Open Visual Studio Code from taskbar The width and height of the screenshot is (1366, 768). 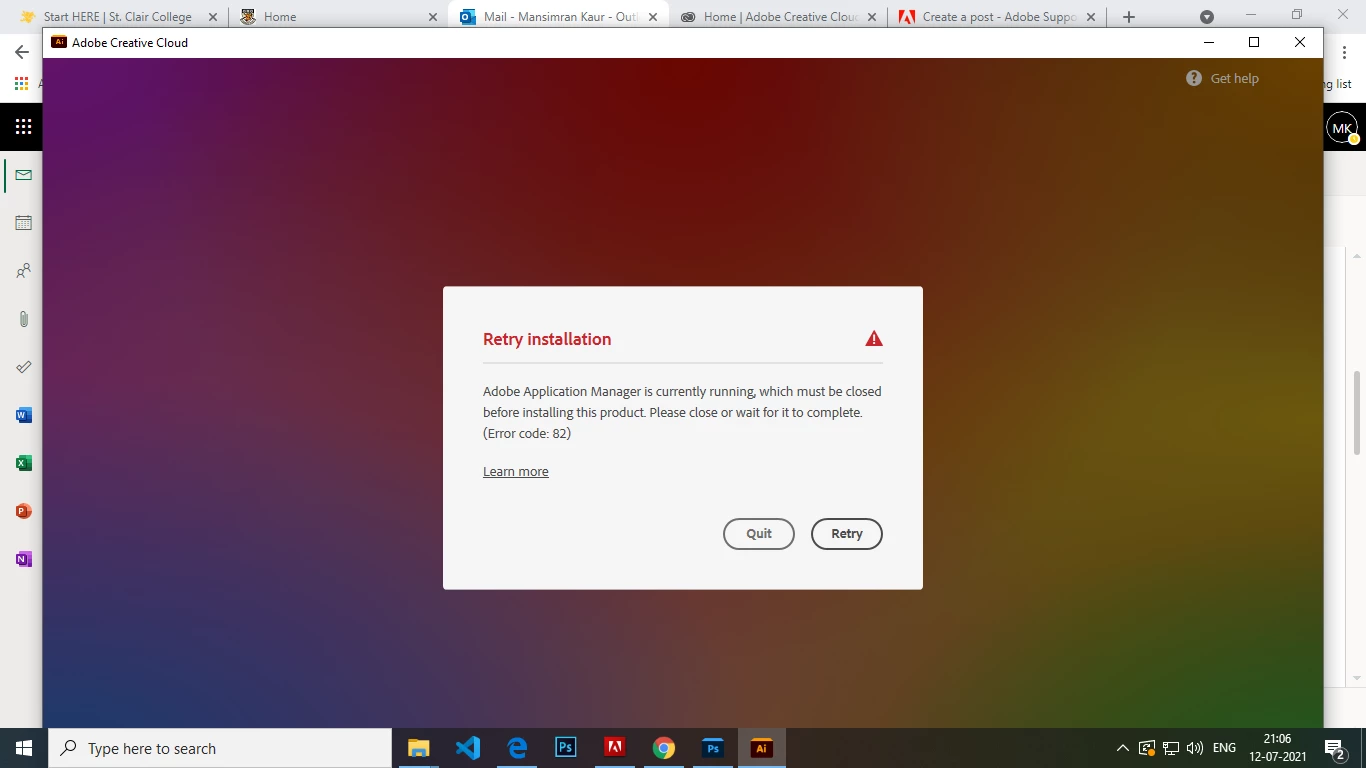pos(467,748)
